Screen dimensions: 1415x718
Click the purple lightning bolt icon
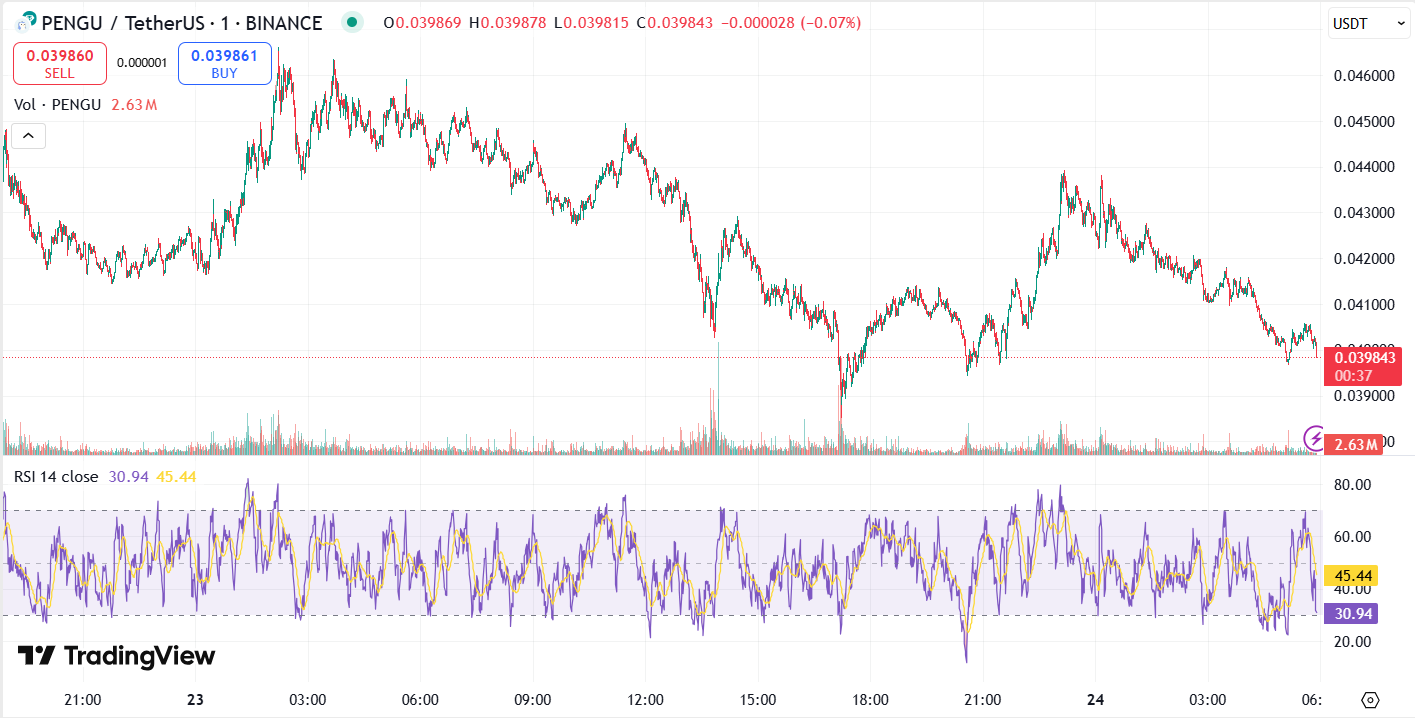pos(1316,437)
